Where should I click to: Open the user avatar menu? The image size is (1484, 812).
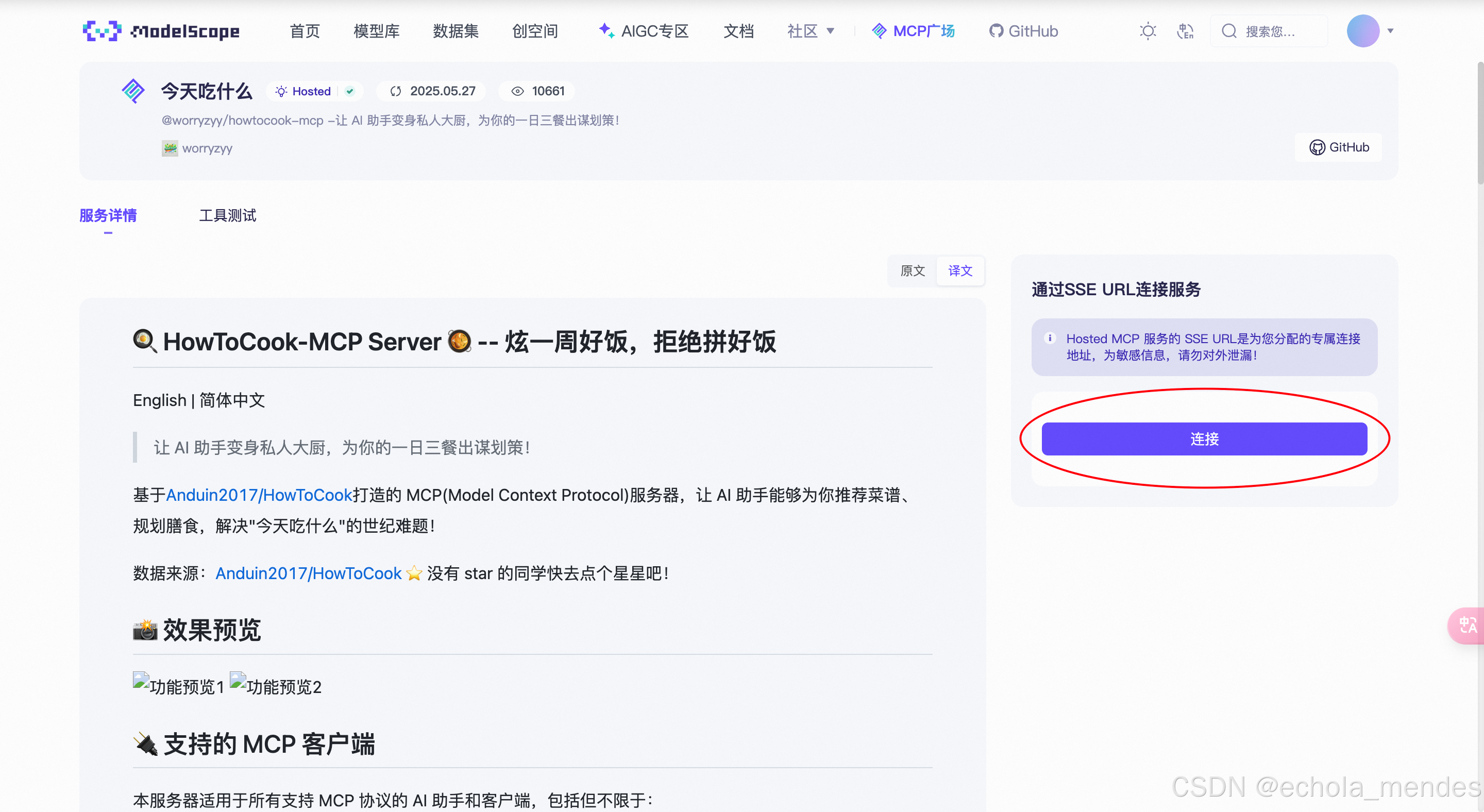click(x=1362, y=30)
